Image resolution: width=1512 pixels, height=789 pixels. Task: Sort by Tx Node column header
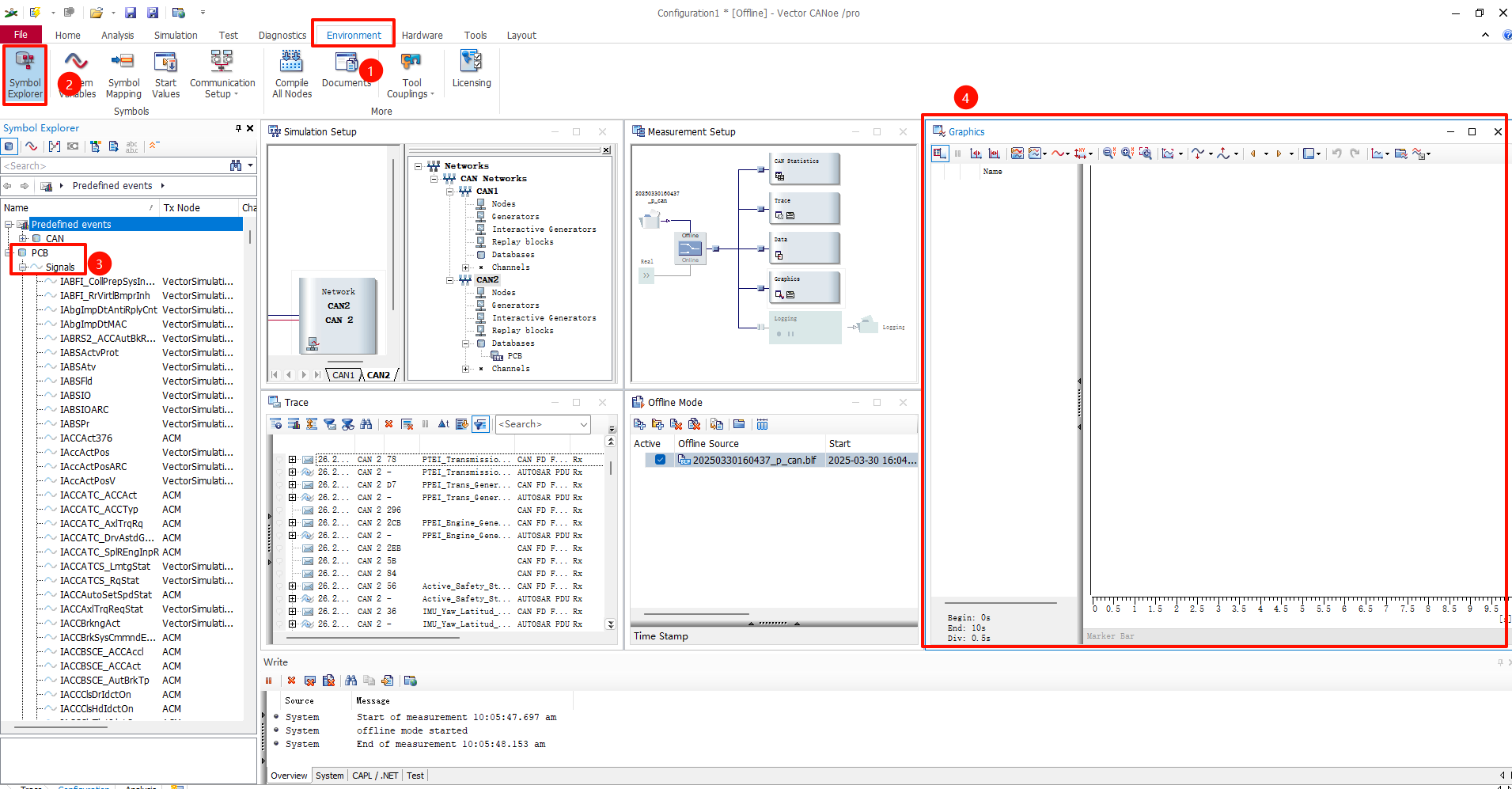pyautogui.click(x=199, y=207)
